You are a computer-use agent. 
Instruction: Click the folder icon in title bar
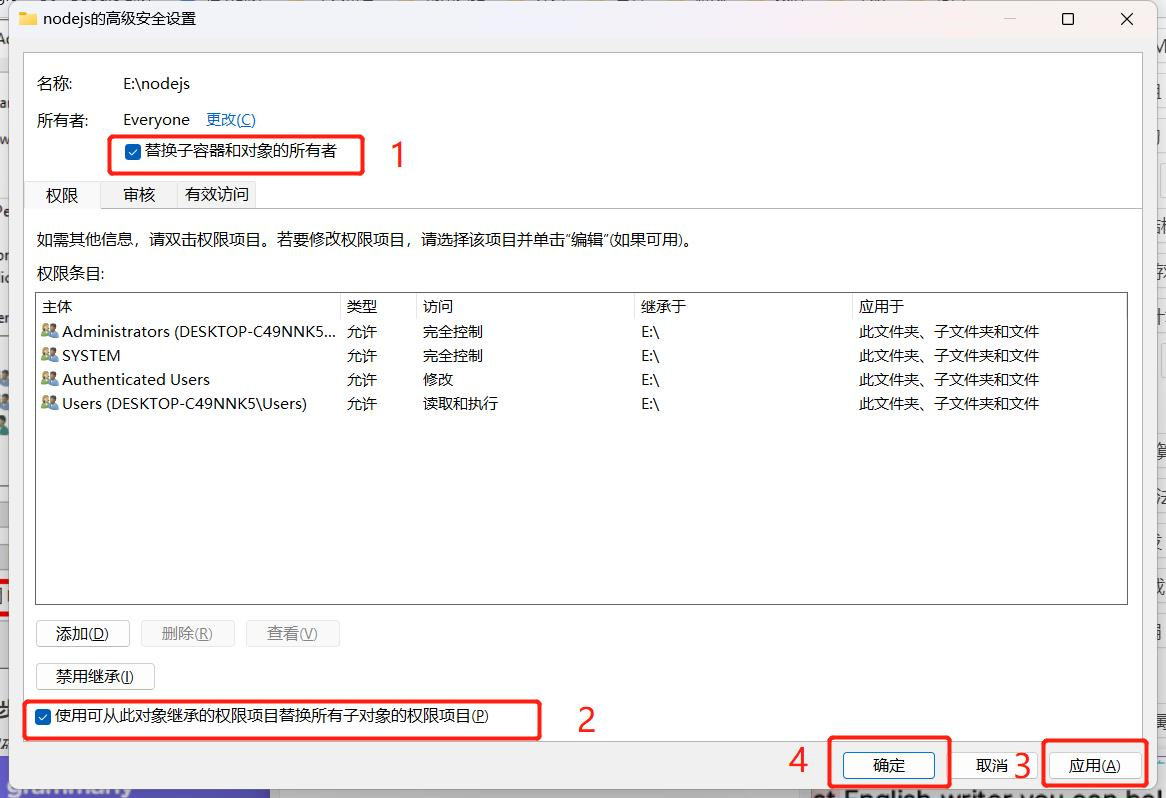[28, 19]
